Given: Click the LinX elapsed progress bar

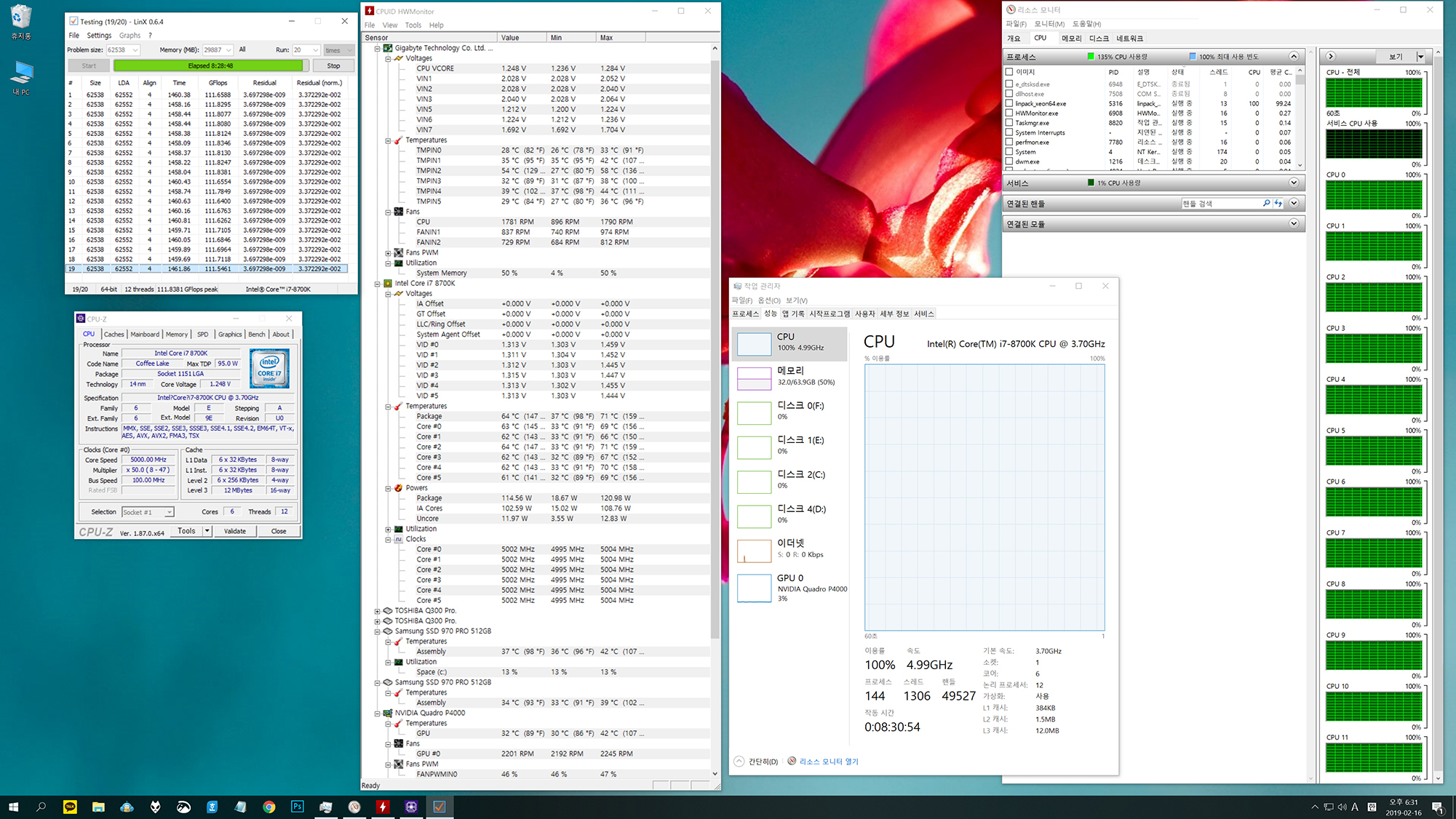Looking at the screenshot, I should 210,65.
